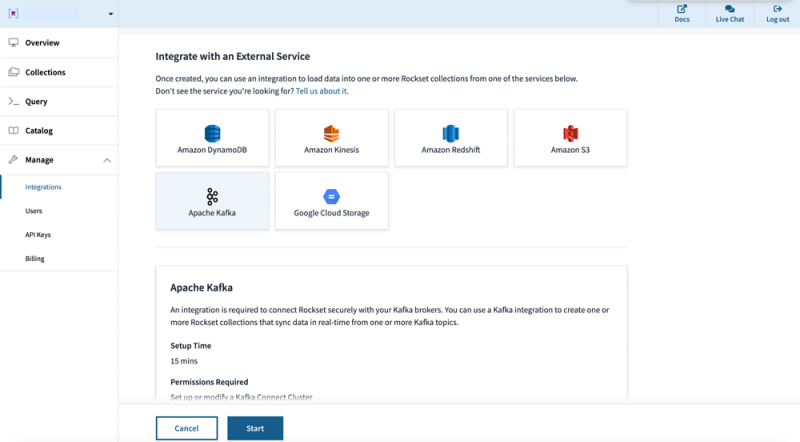Screen dimensions: 800x442
Task: Click the Google Cloud Storage icon
Action: (332, 197)
